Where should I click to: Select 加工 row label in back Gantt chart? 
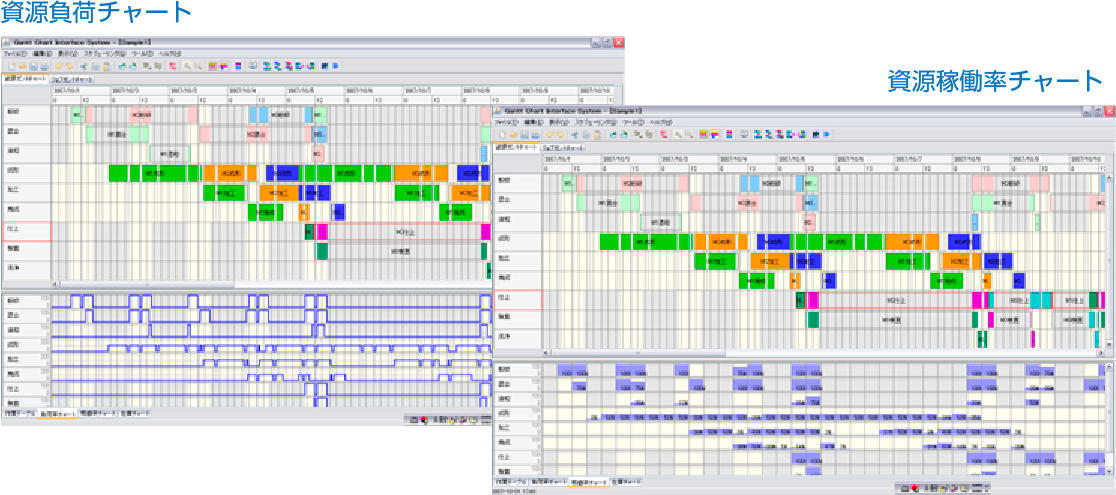(x=26, y=191)
